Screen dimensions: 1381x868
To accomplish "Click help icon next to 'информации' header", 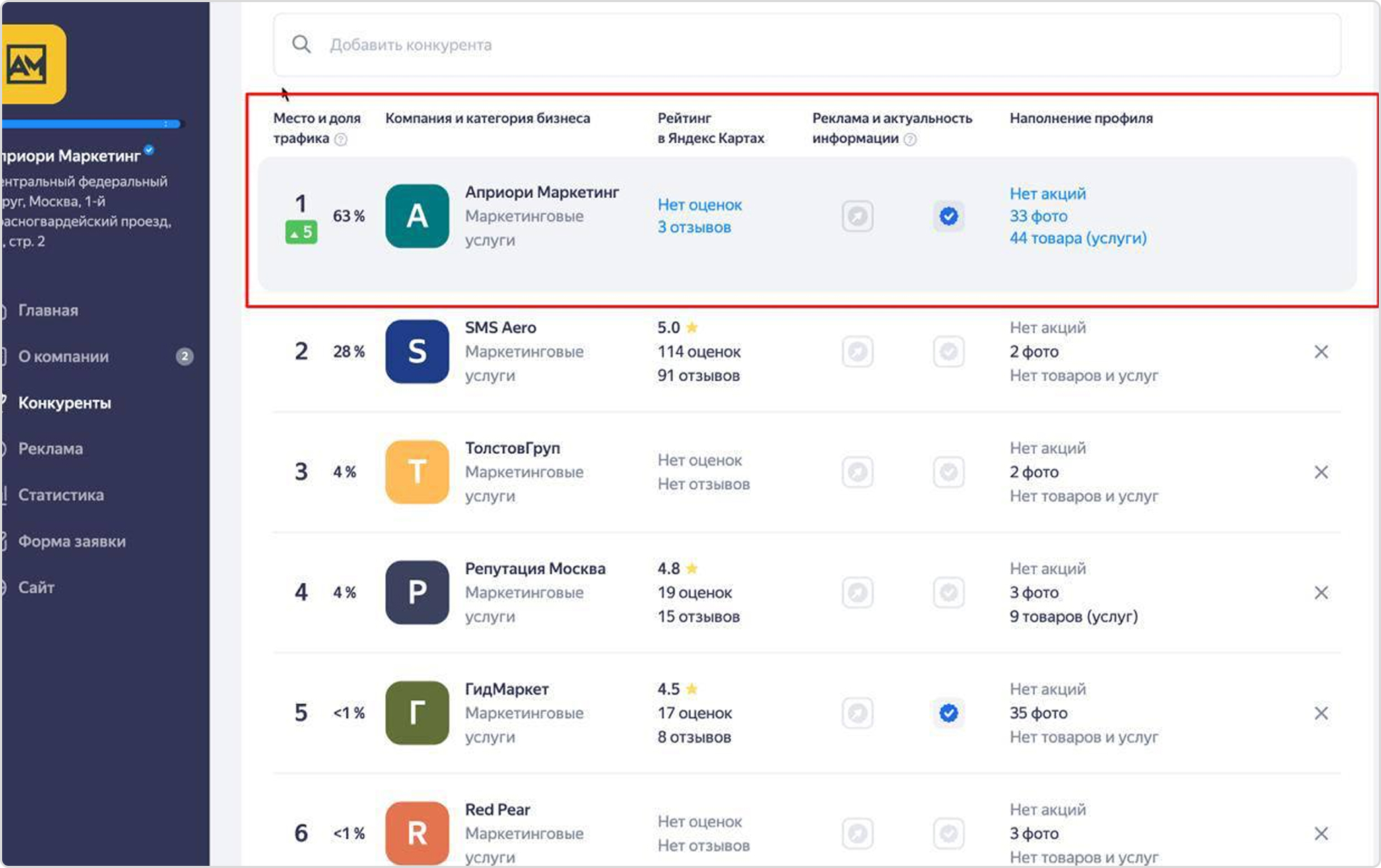I will [910, 140].
